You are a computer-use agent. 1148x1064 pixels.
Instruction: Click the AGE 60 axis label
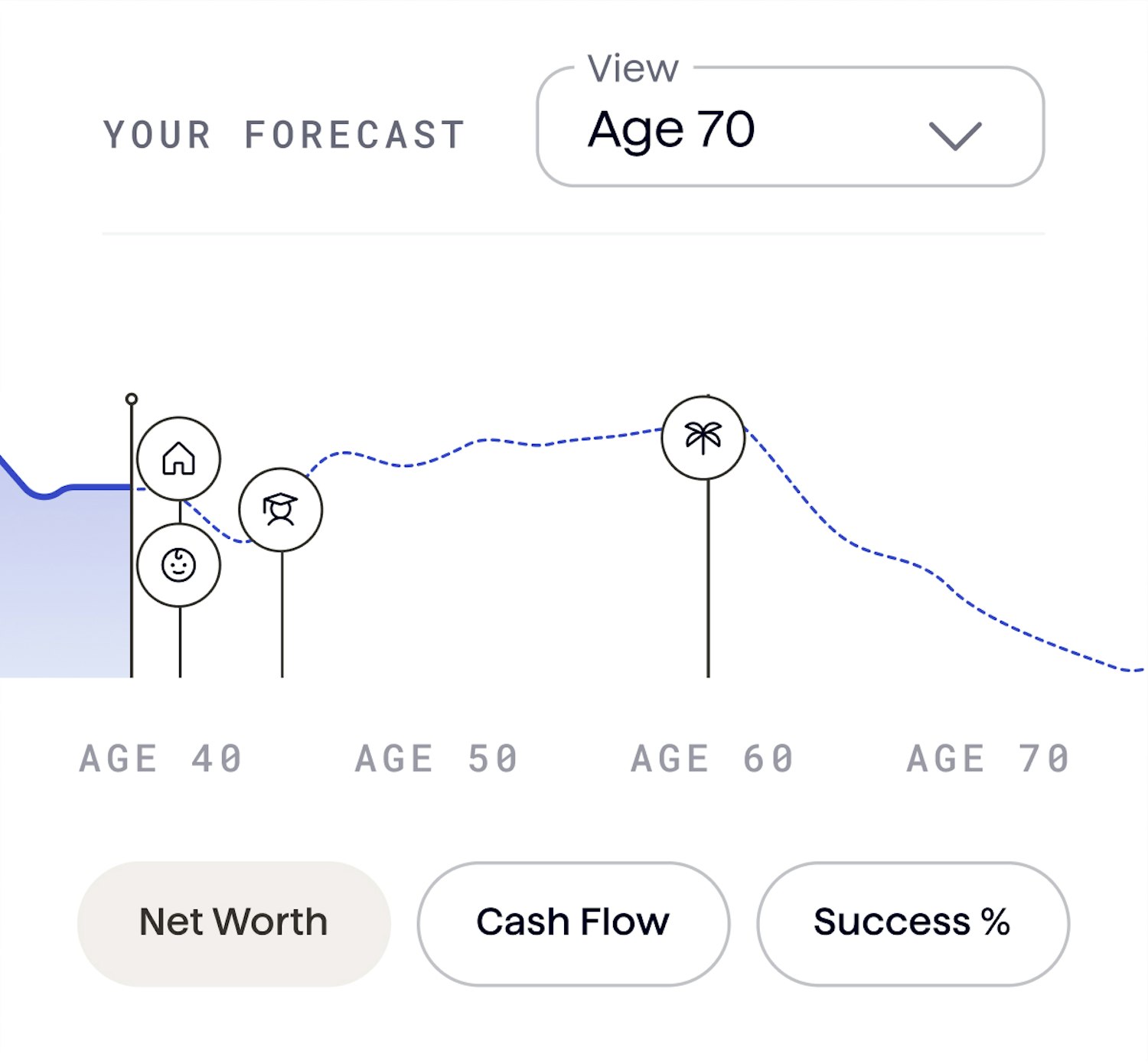[713, 759]
